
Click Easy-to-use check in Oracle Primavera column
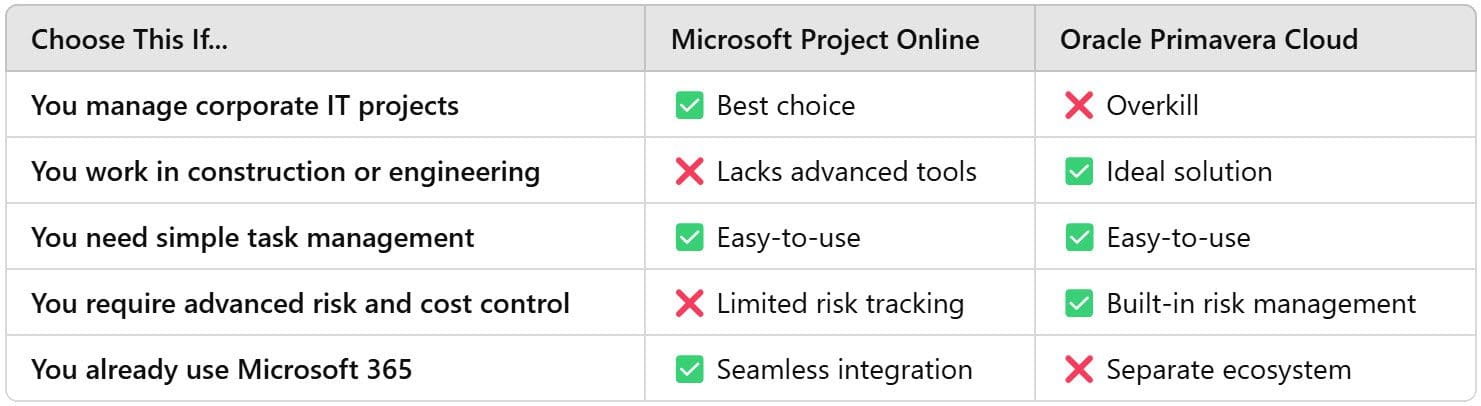point(1079,237)
